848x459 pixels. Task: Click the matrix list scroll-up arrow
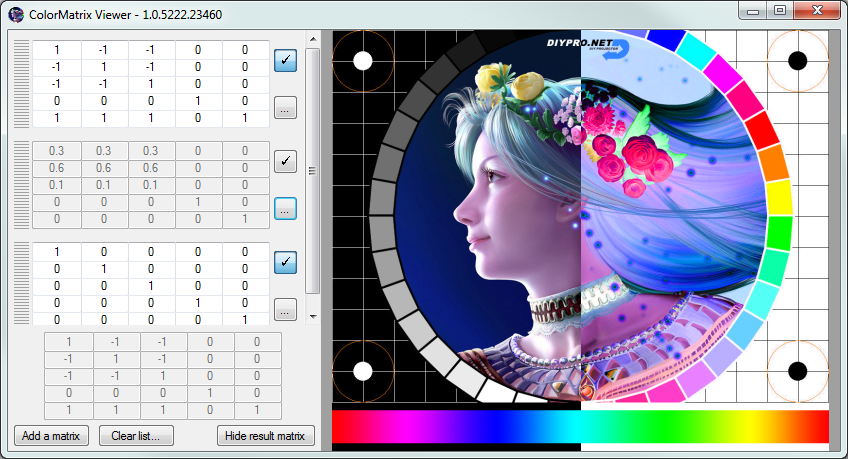tap(313, 39)
